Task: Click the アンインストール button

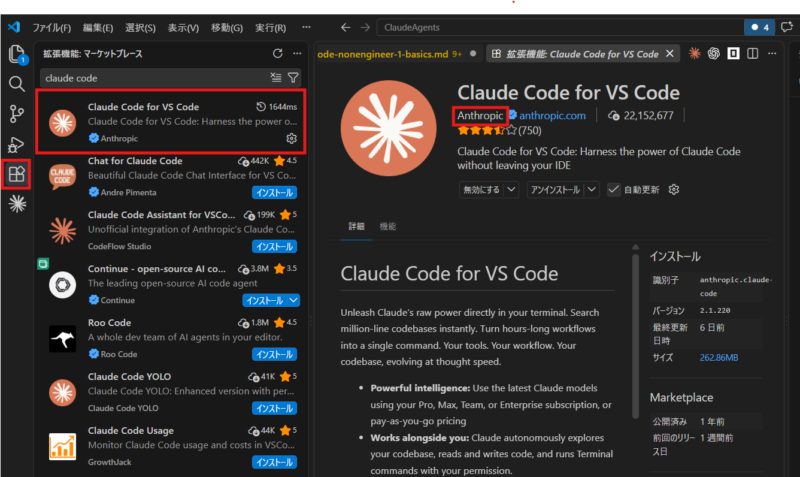Action: tap(555, 190)
